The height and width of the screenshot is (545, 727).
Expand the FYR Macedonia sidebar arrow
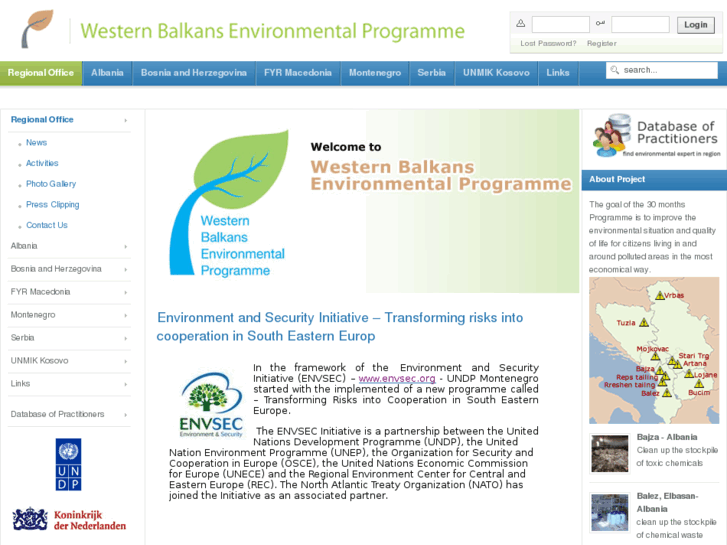click(x=126, y=293)
